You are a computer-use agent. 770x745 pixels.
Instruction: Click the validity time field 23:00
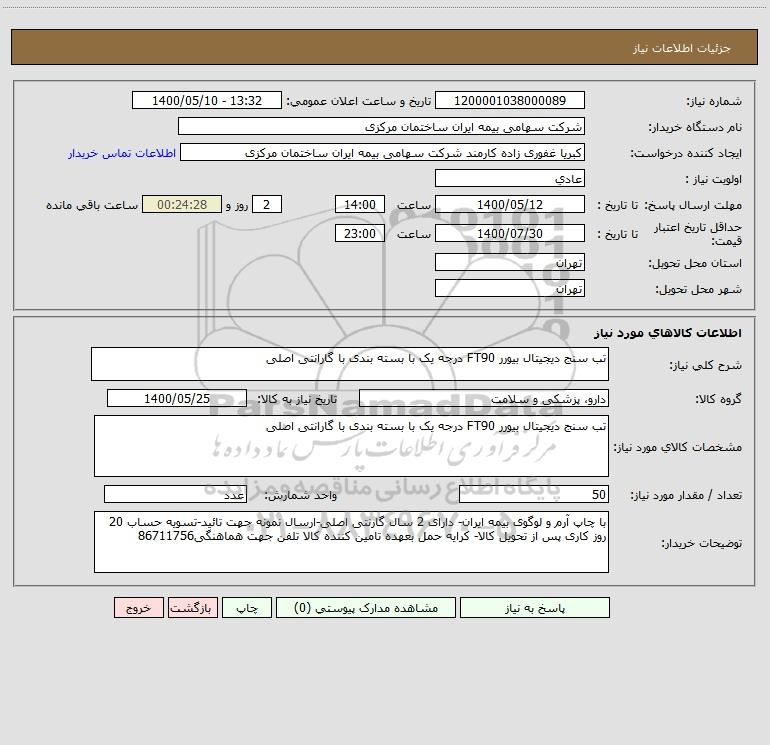pos(359,233)
